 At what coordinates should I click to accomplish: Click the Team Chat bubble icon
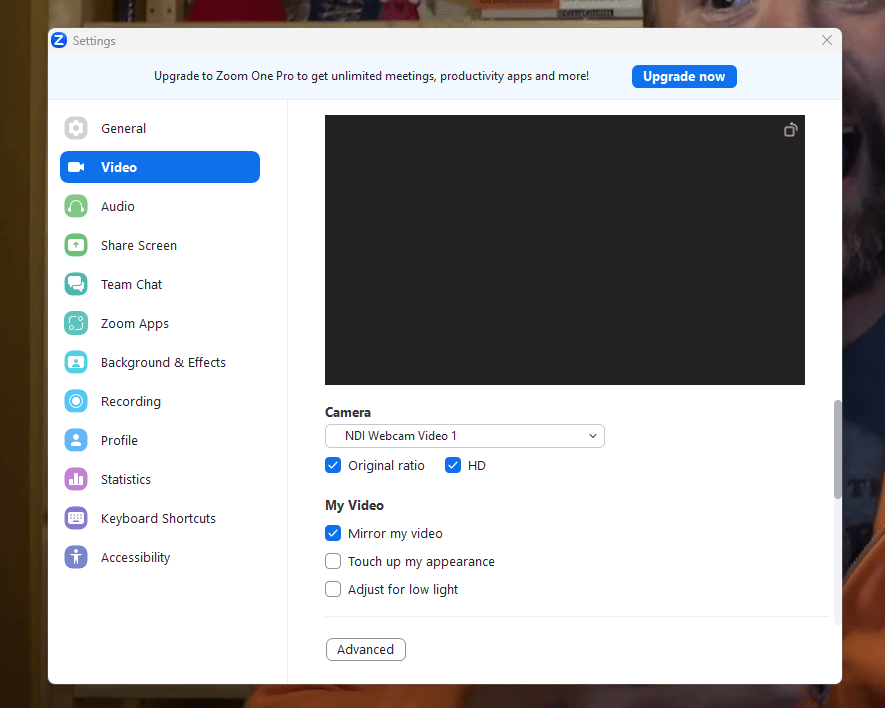76,284
